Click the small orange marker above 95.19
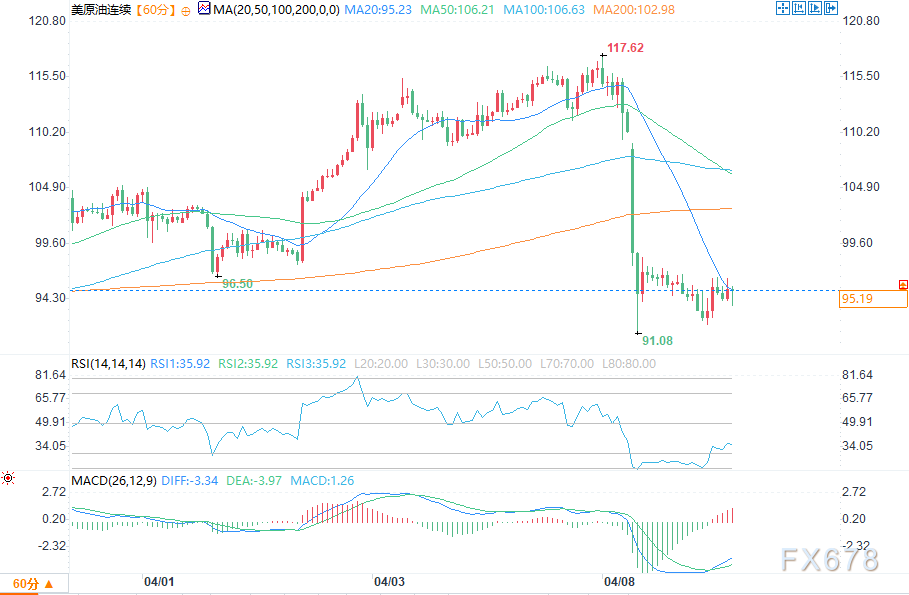The width and height of the screenshot is (909, 595). (x=903, y=285)
